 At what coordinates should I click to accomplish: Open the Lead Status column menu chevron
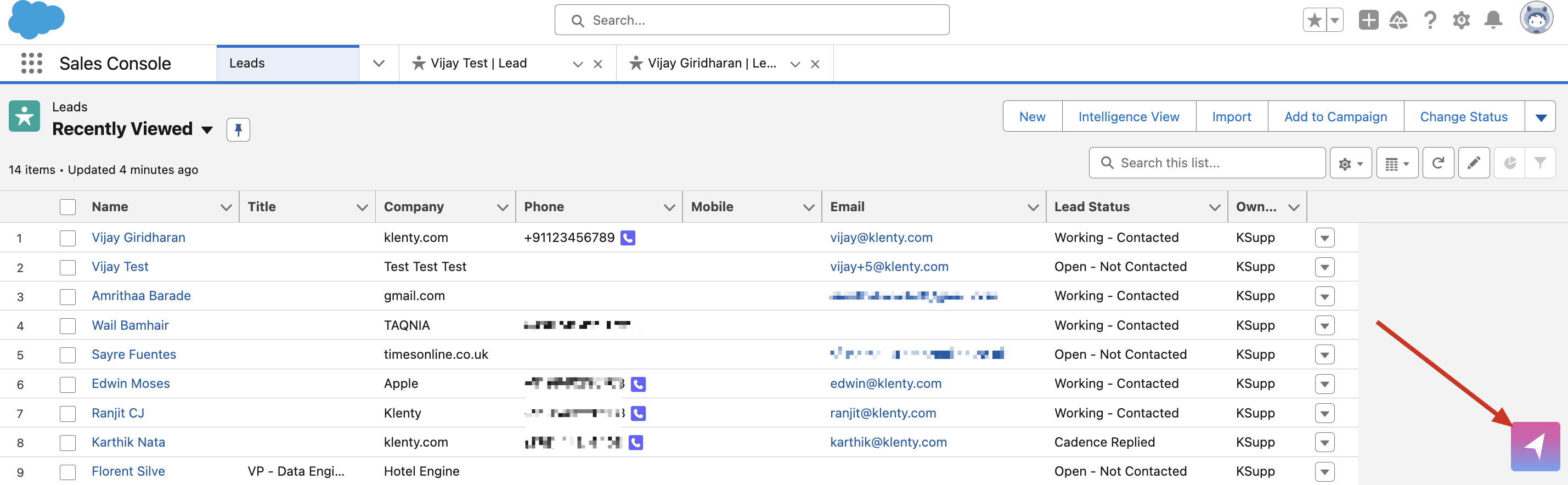[x=1214, y=207]
